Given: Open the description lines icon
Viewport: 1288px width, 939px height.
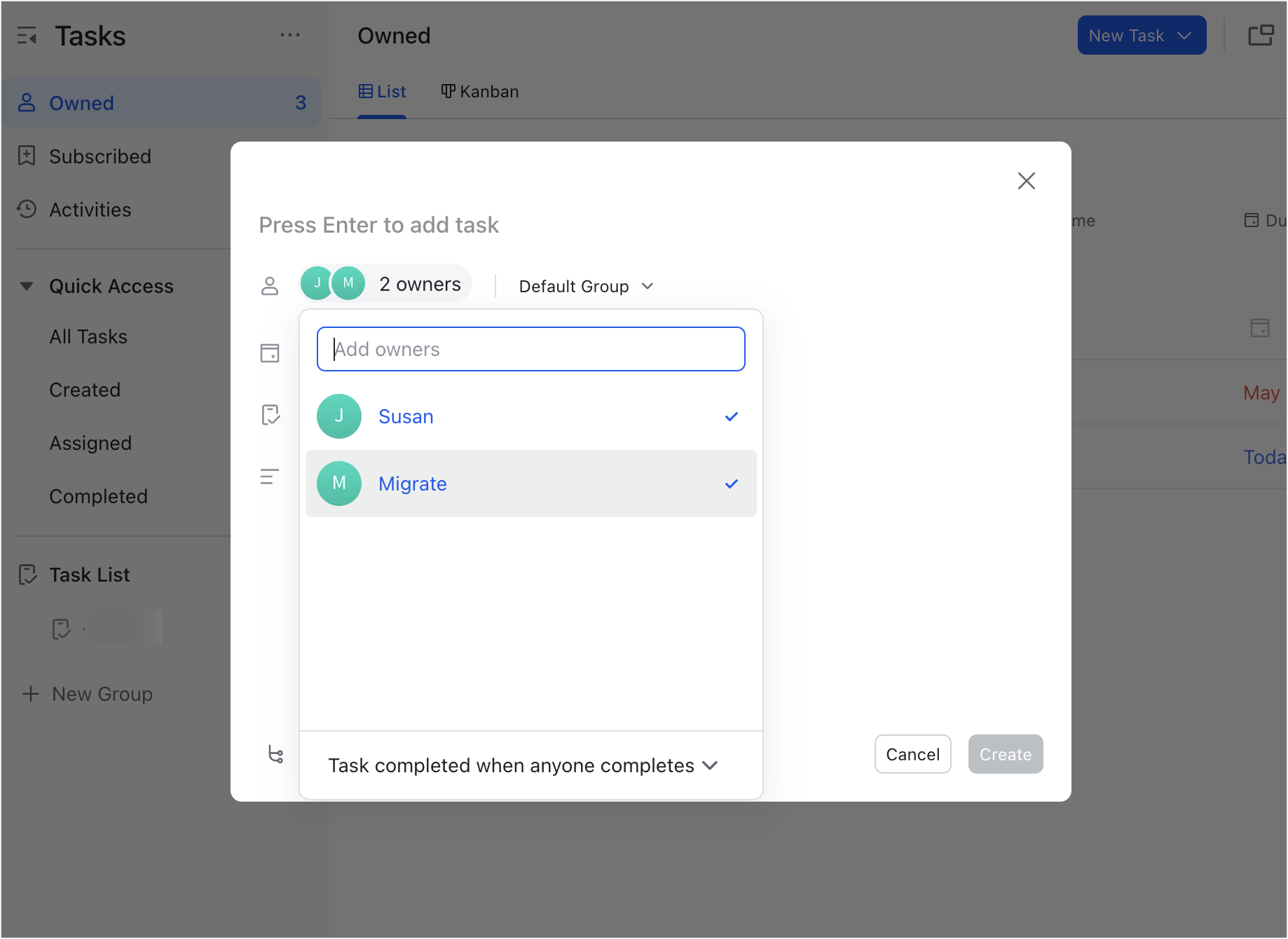Looking at the screenshot, I should 270,477.
